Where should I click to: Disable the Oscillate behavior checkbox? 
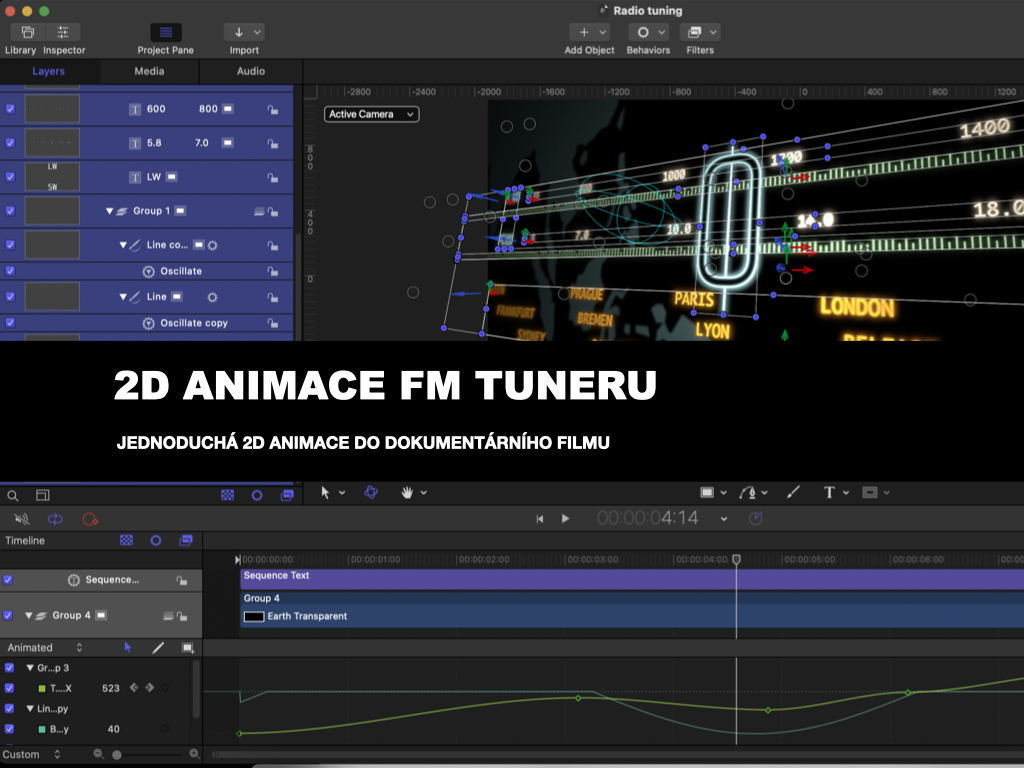pyautogui.click(x=10, y=271)
